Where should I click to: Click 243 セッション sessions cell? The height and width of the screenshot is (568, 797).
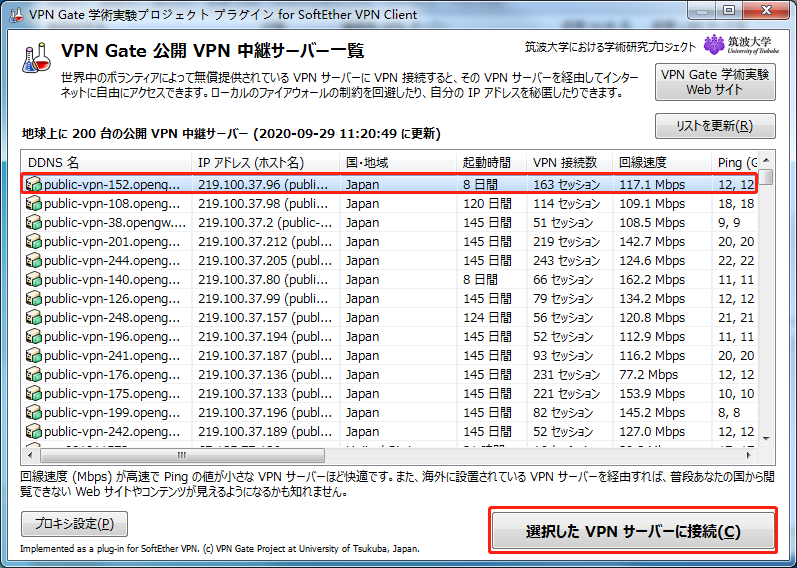[x=567, y=260]
